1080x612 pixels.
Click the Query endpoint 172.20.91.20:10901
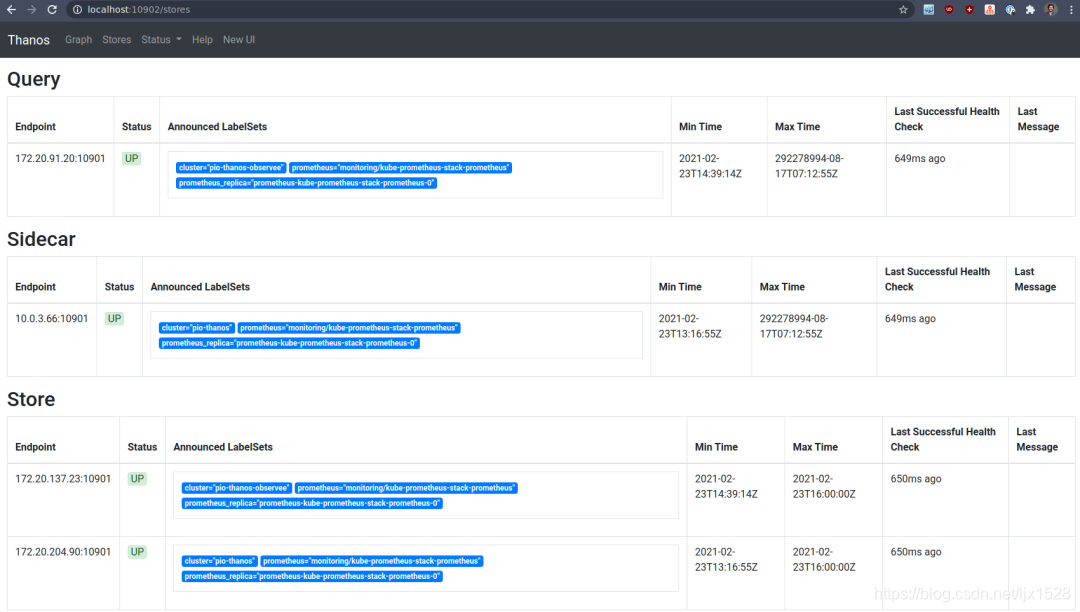(61, 158)
